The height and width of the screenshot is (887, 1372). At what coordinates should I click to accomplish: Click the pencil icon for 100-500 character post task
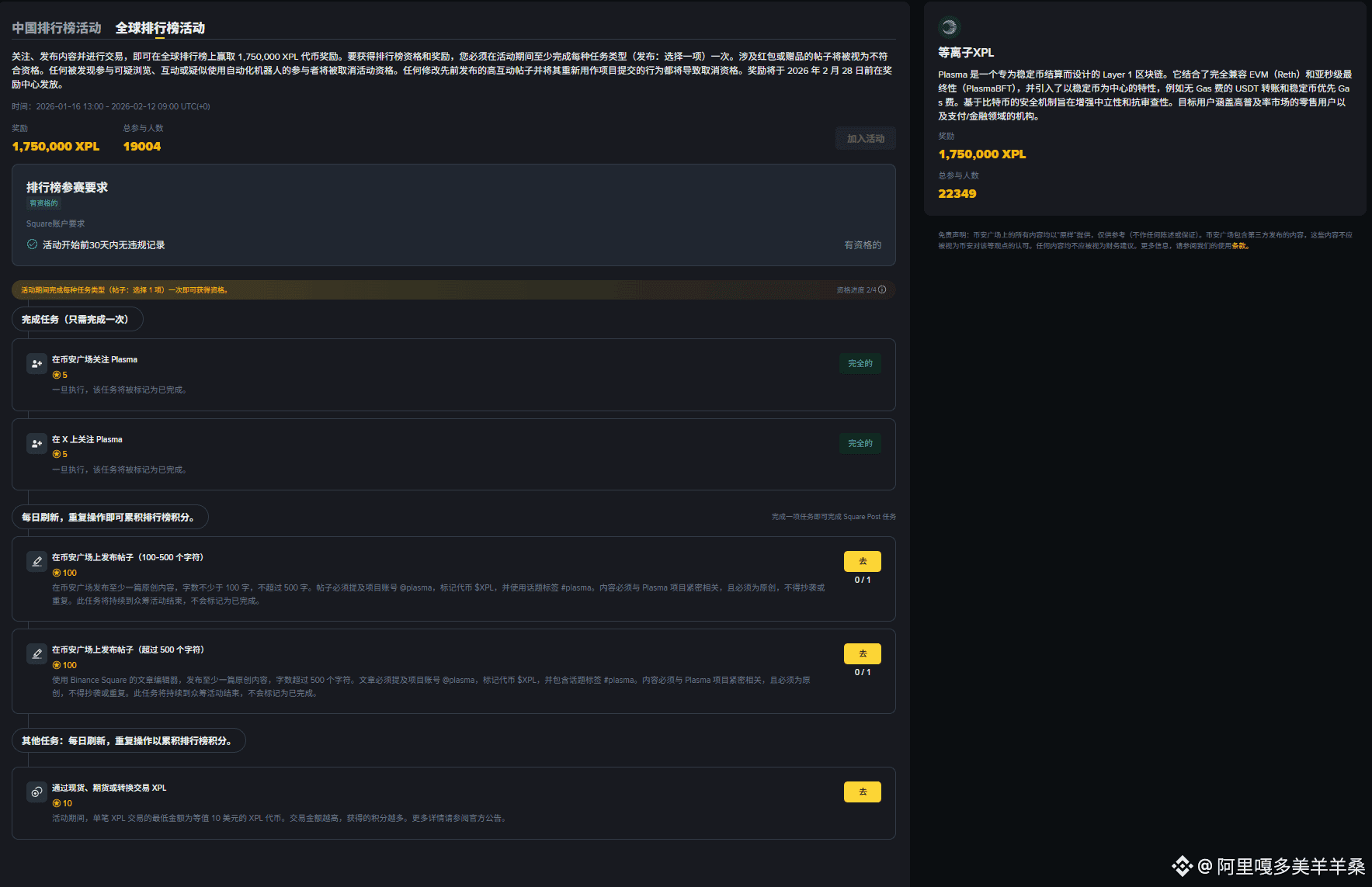click(x=36, y=562)
